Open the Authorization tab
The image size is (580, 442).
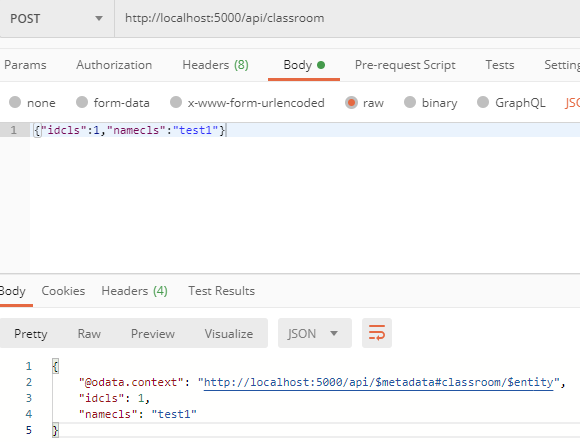pyautogui.click(x=114, y=65)
